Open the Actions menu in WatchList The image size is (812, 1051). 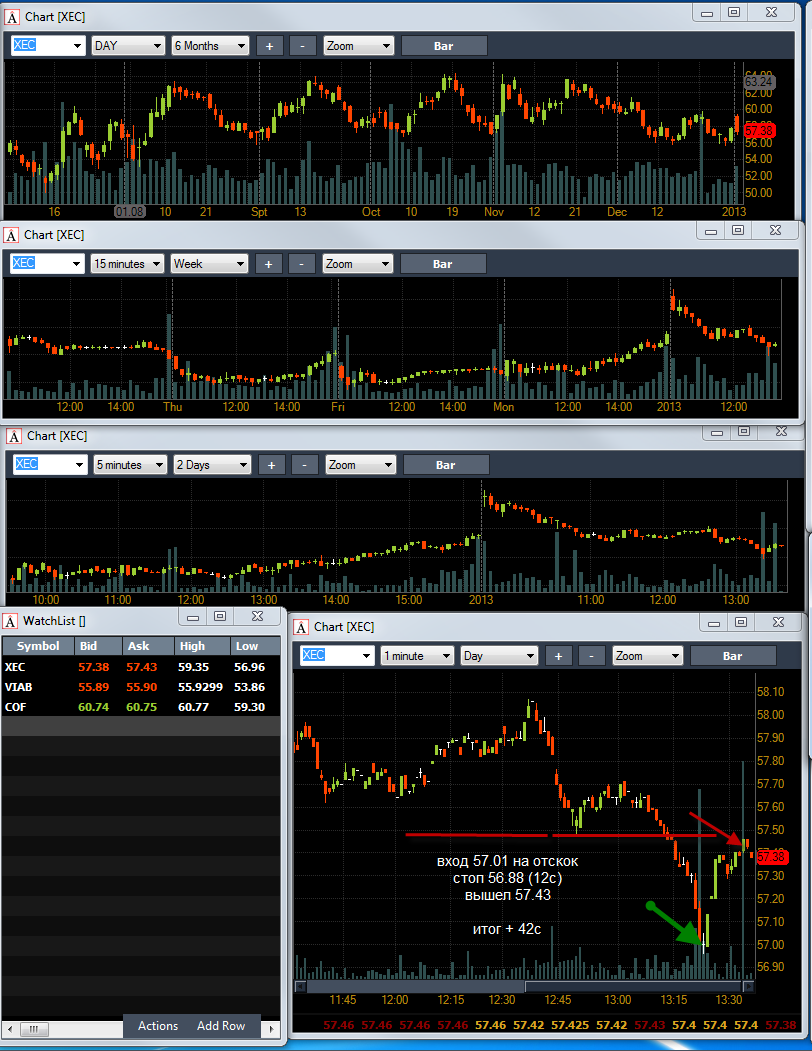pos(158,1026)
